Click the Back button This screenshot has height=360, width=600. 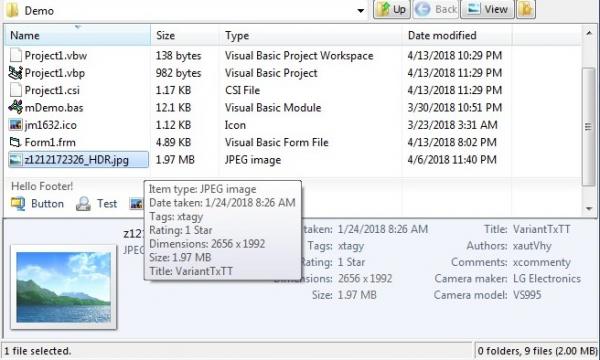tap(436, 9)
